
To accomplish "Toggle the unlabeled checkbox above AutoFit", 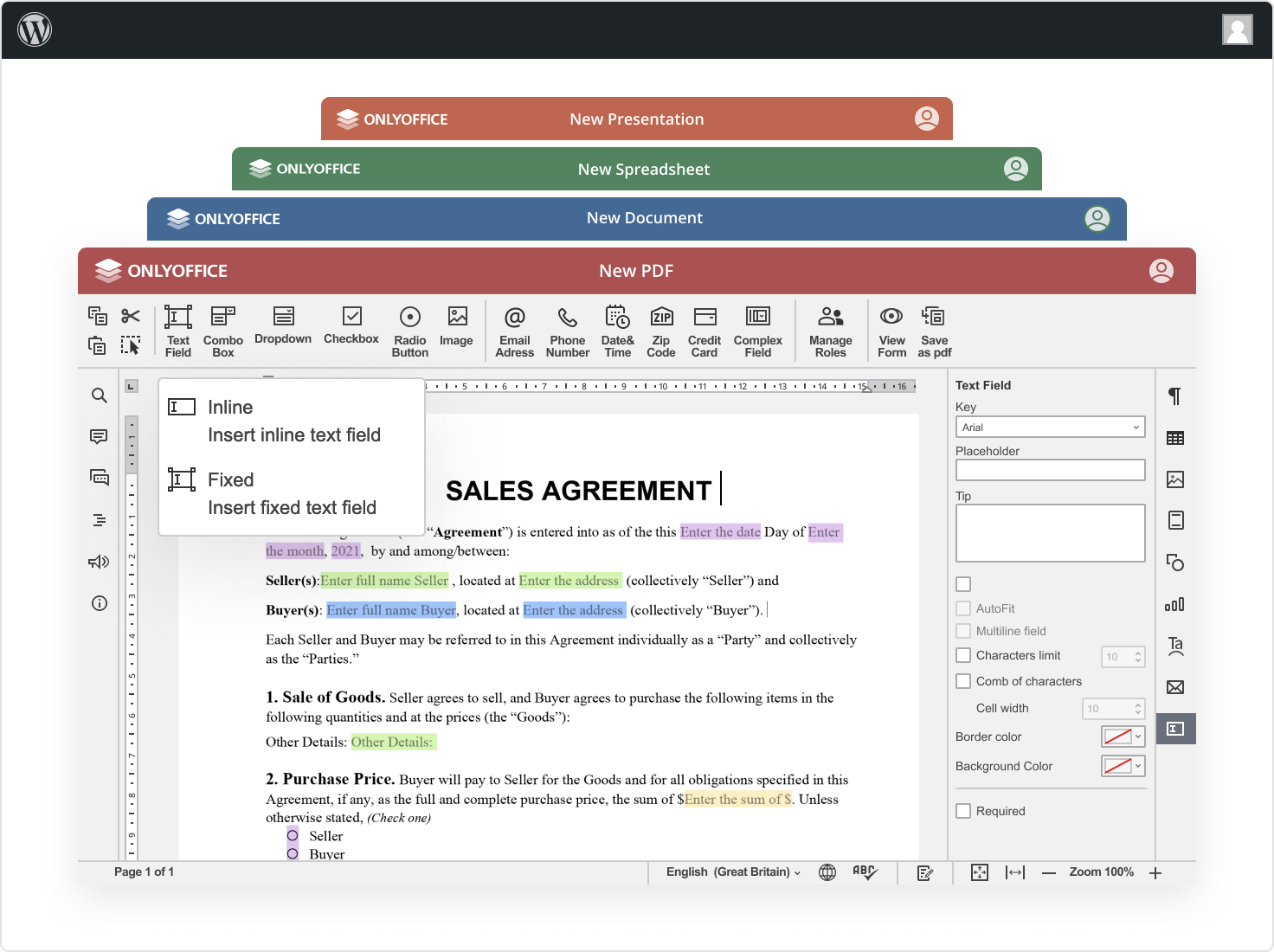I will coord(963,584).
